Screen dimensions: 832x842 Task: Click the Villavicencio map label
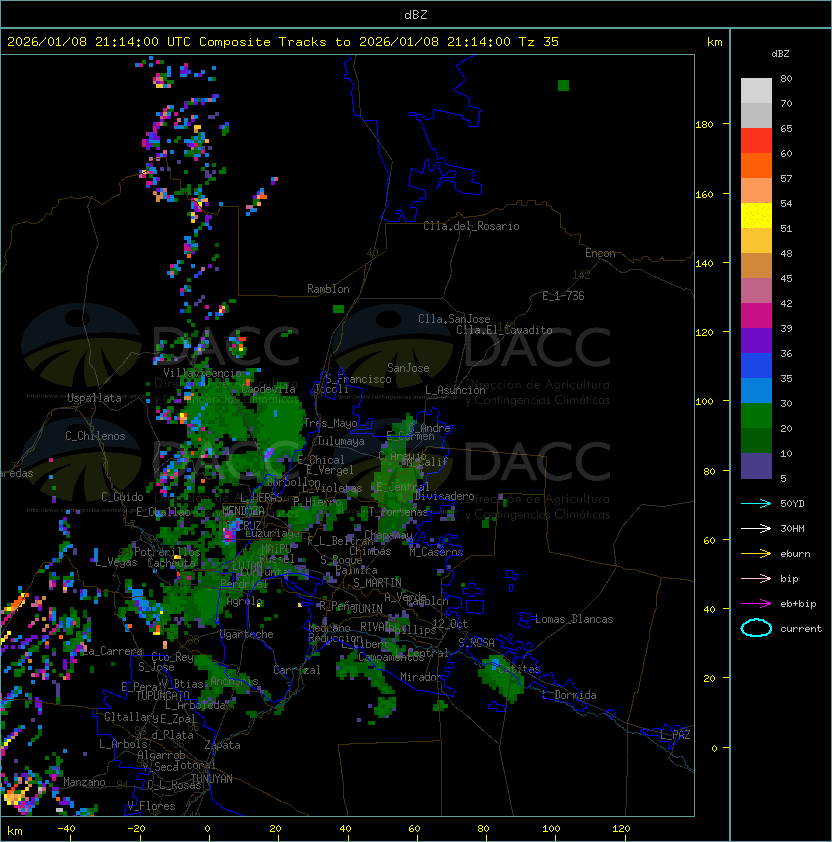coord(202,373)
